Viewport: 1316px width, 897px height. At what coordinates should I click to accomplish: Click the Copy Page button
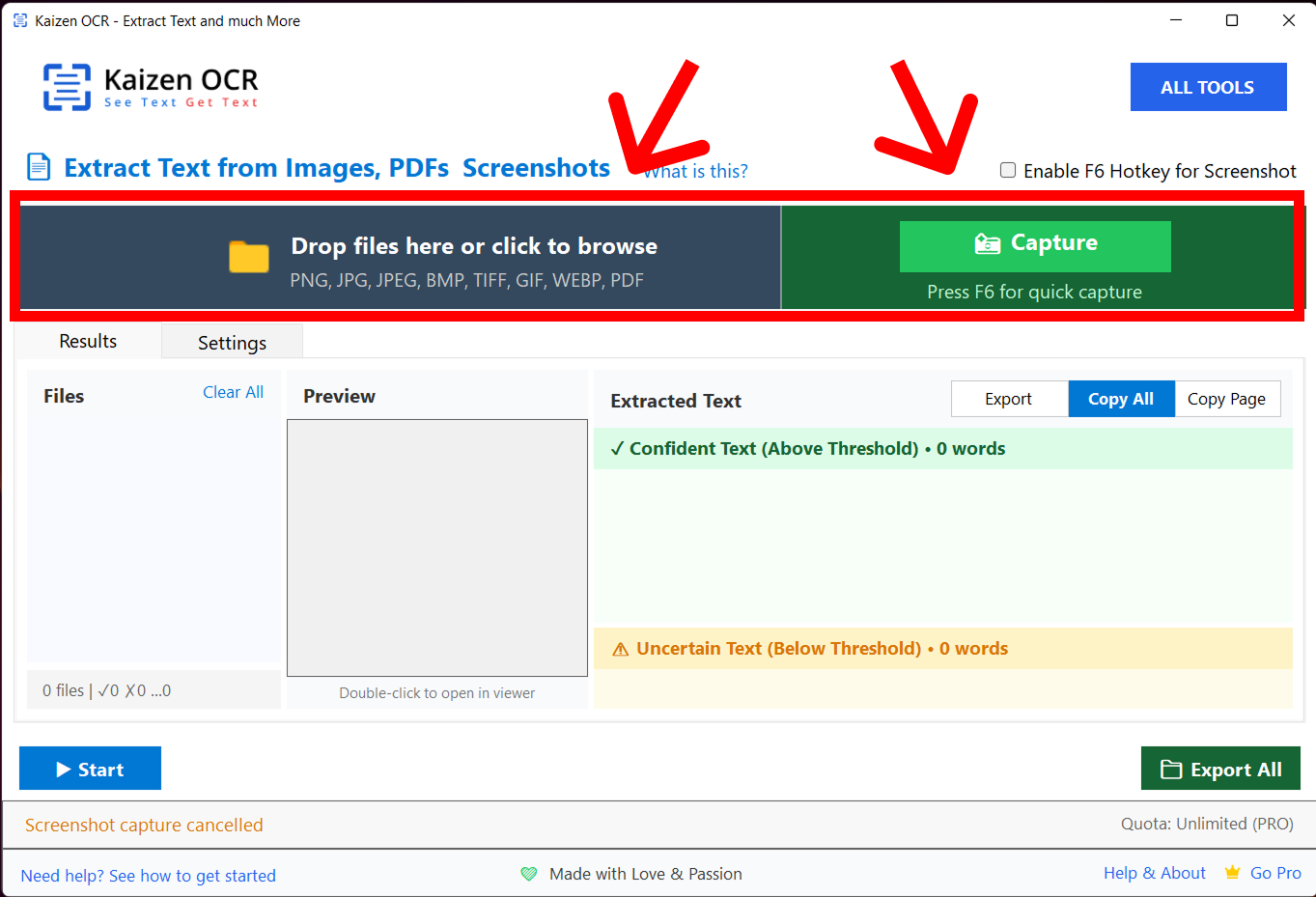(1226, 399)
